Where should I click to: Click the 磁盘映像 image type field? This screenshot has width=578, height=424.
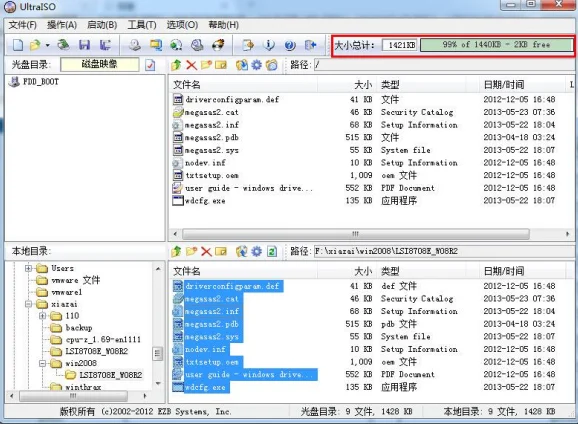click(100, 65)
